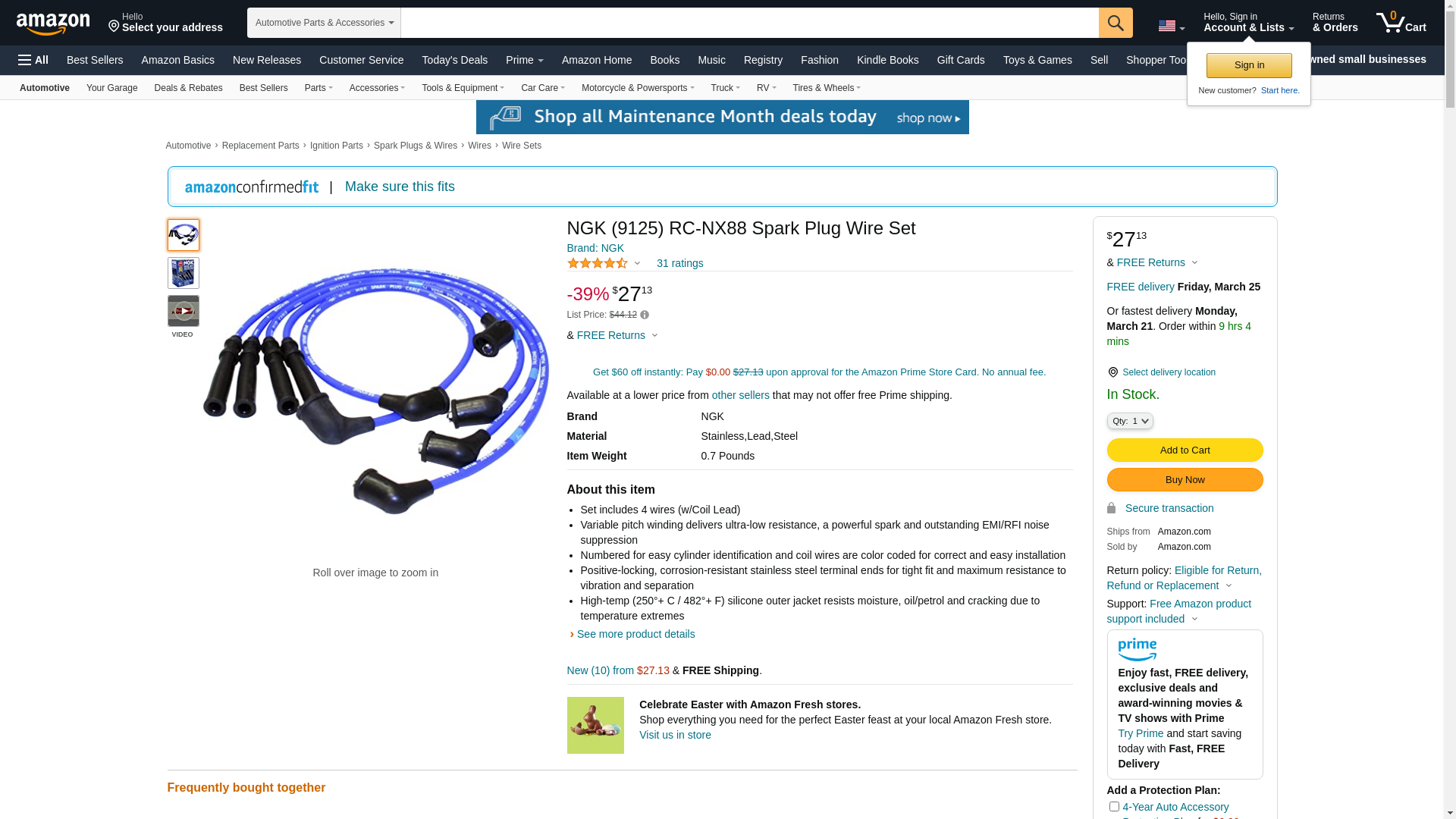
Task: Open See more product details link
Action: point(635,634)
